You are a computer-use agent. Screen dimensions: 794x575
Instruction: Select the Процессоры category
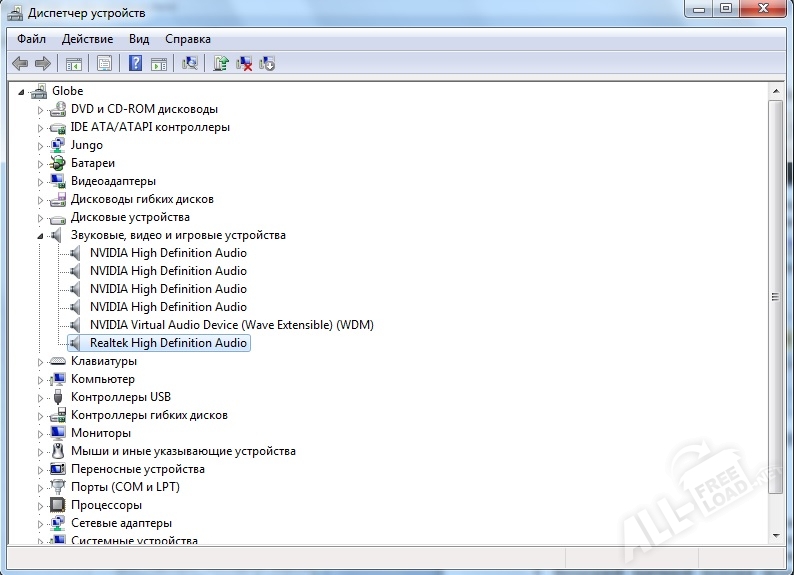coord(105,505)
